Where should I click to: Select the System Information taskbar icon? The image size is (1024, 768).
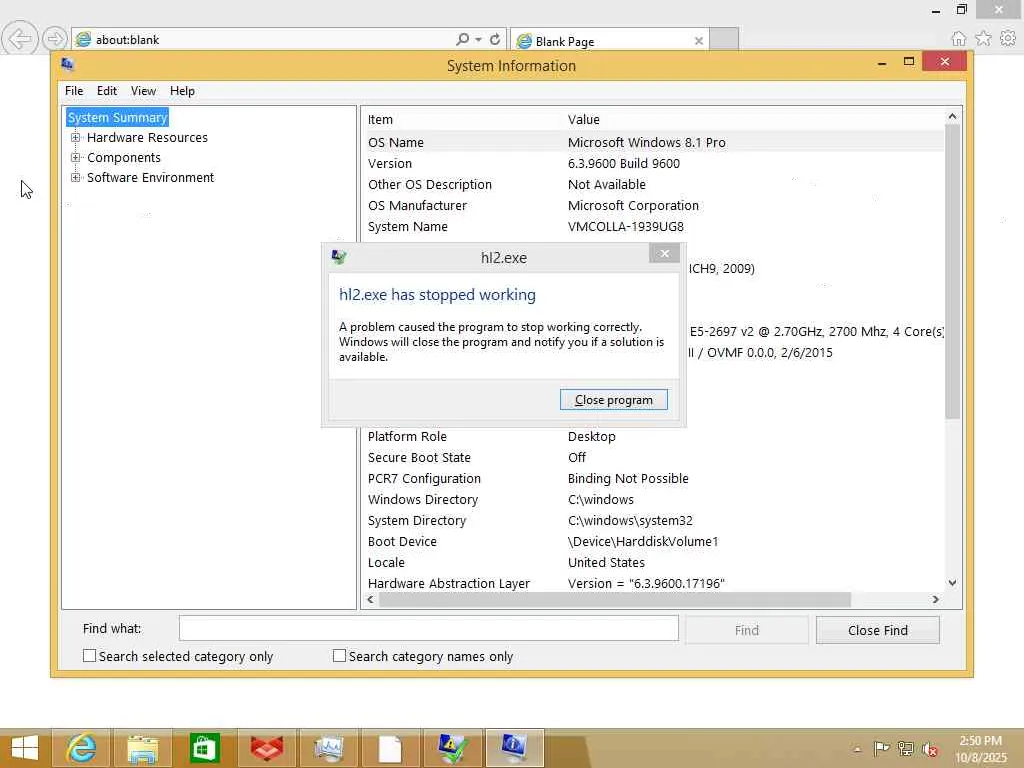coord(514,748)
